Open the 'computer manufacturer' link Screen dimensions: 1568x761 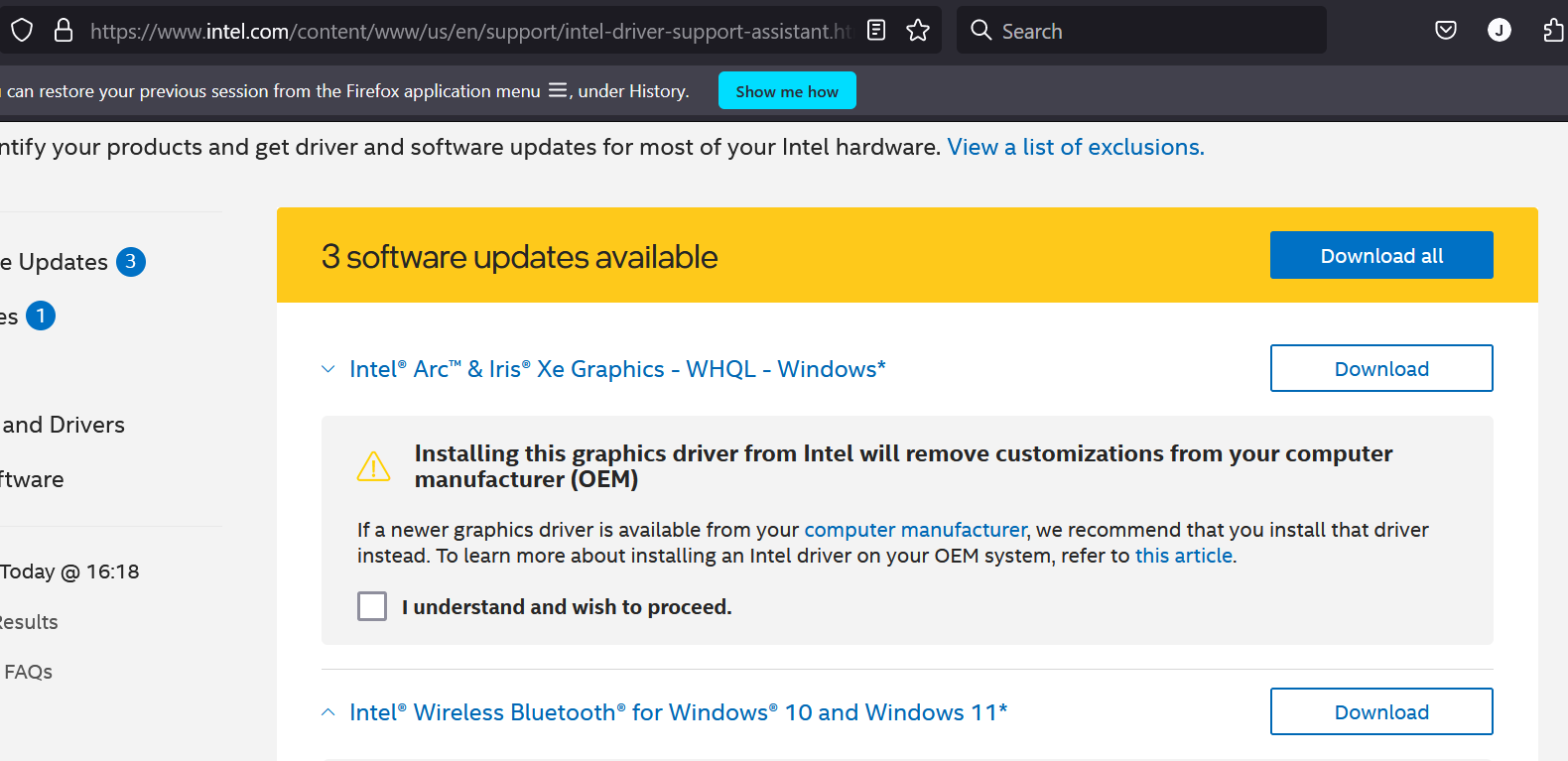tap(915, 530)
